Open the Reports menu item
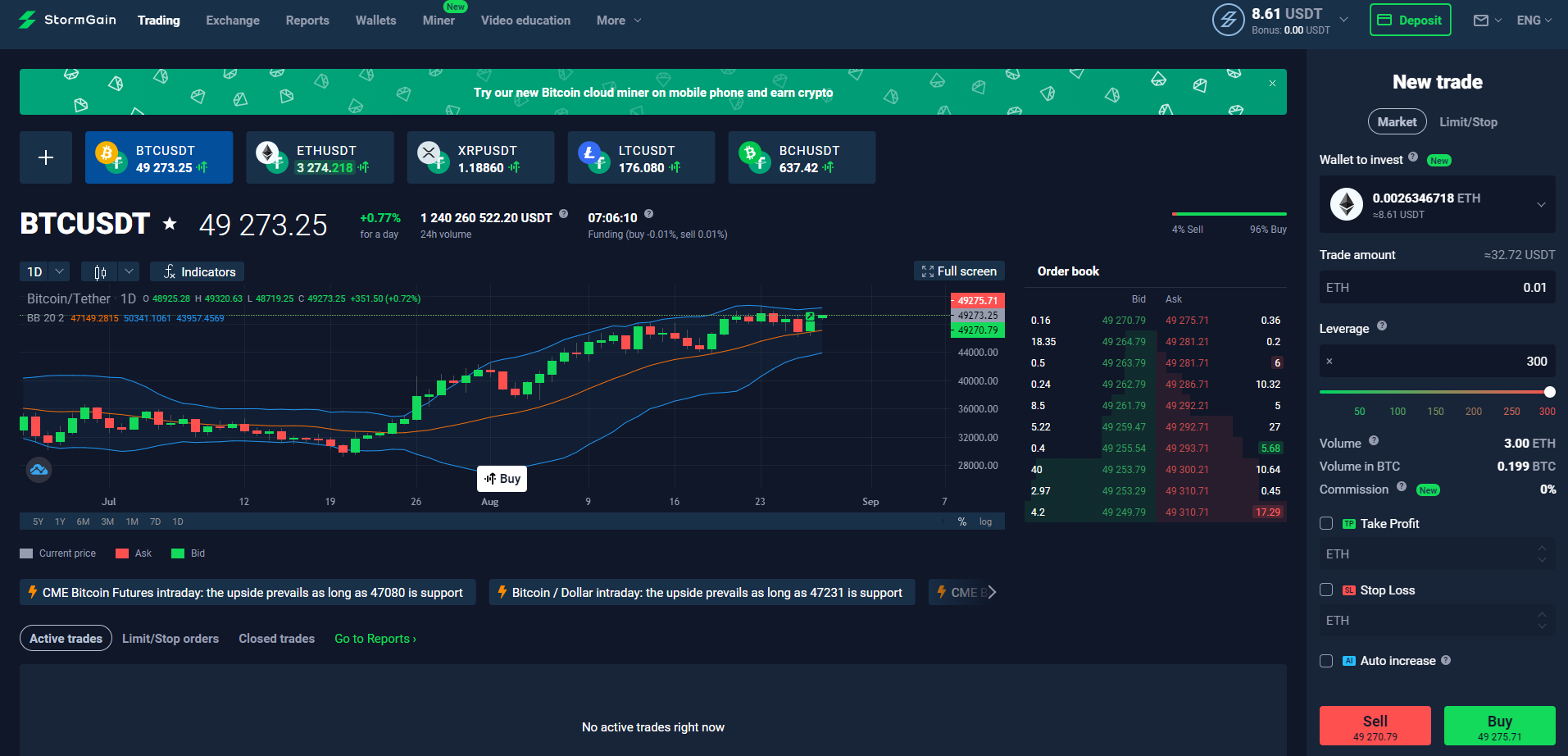The image size is (1568, 756). (307, 20)
